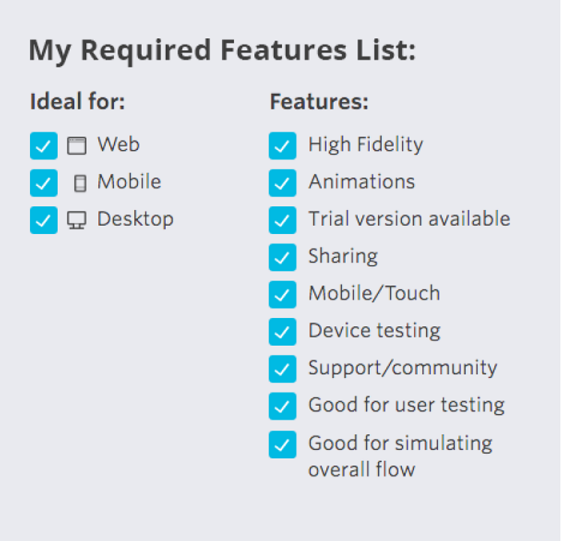
Task: Click the Mobile phone icon
Action: (x=80, y=184)
